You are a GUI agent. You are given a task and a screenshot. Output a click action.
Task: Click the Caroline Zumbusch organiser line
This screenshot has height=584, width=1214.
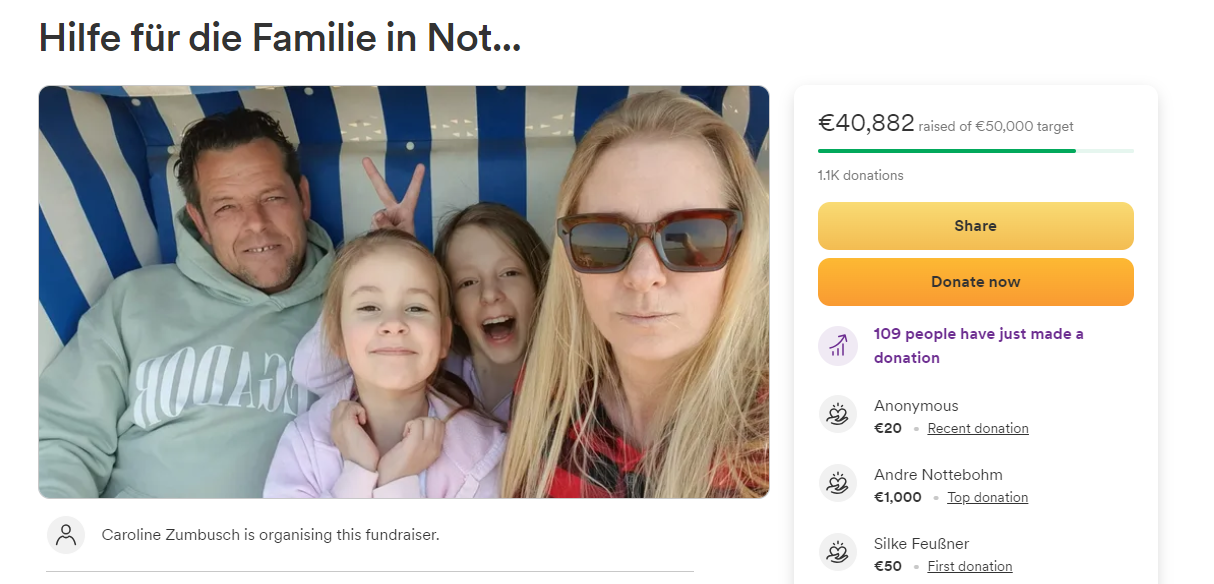270,535
